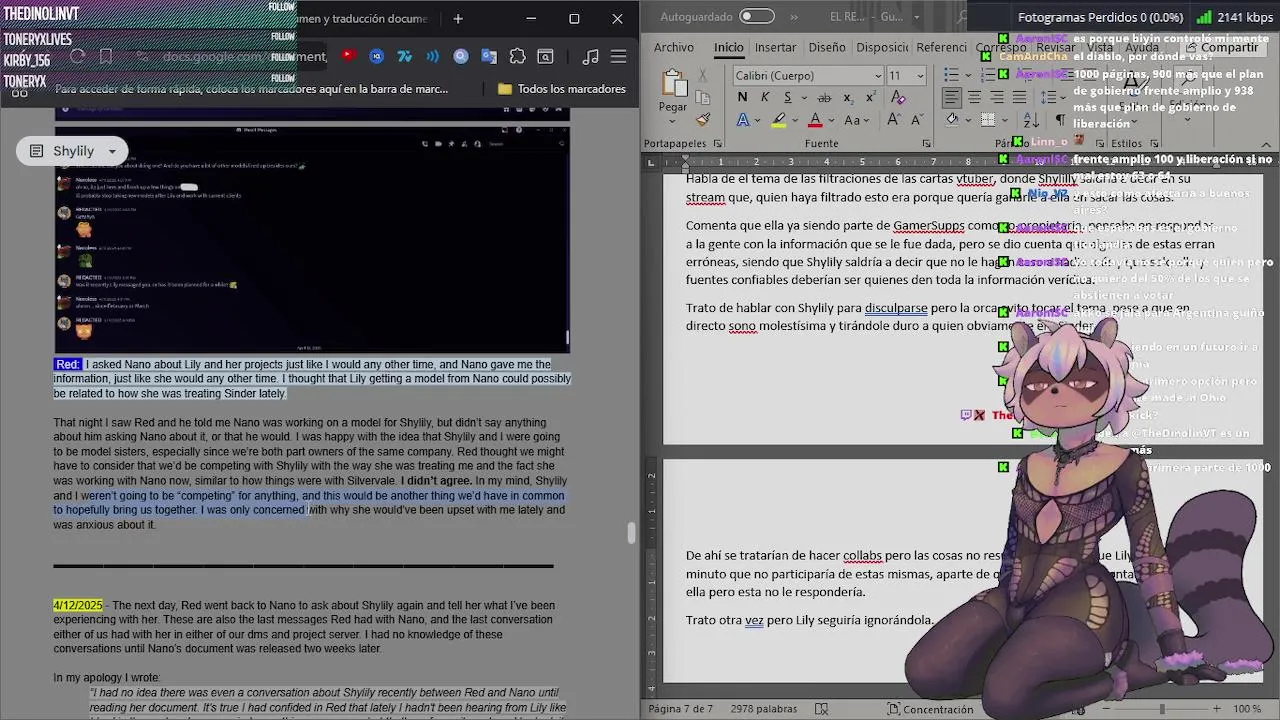
Task: Toggle Bold (N) formatting in Word
Action: tap(742, 97)
